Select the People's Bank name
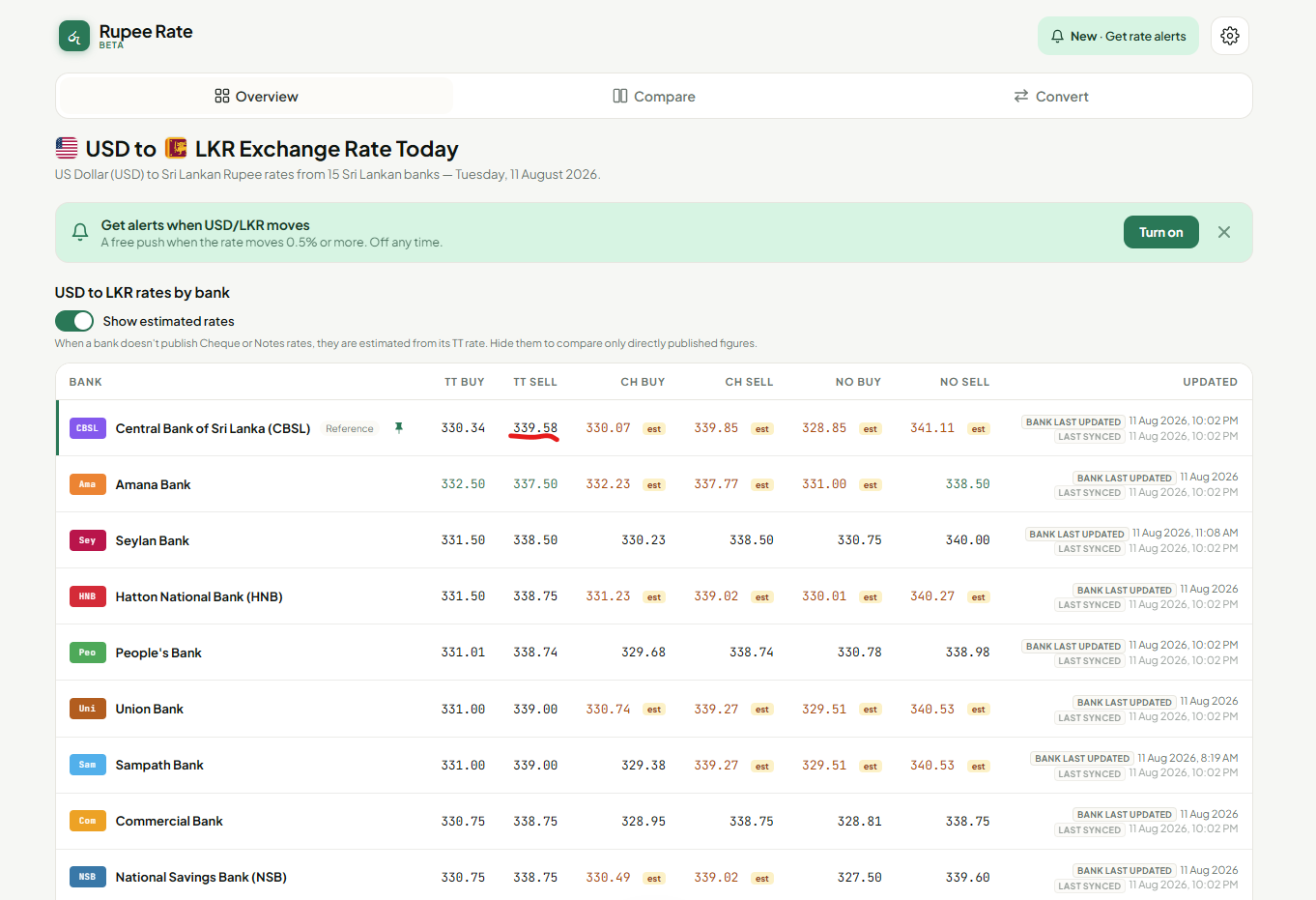The image size is (1316, 900). 158,653
